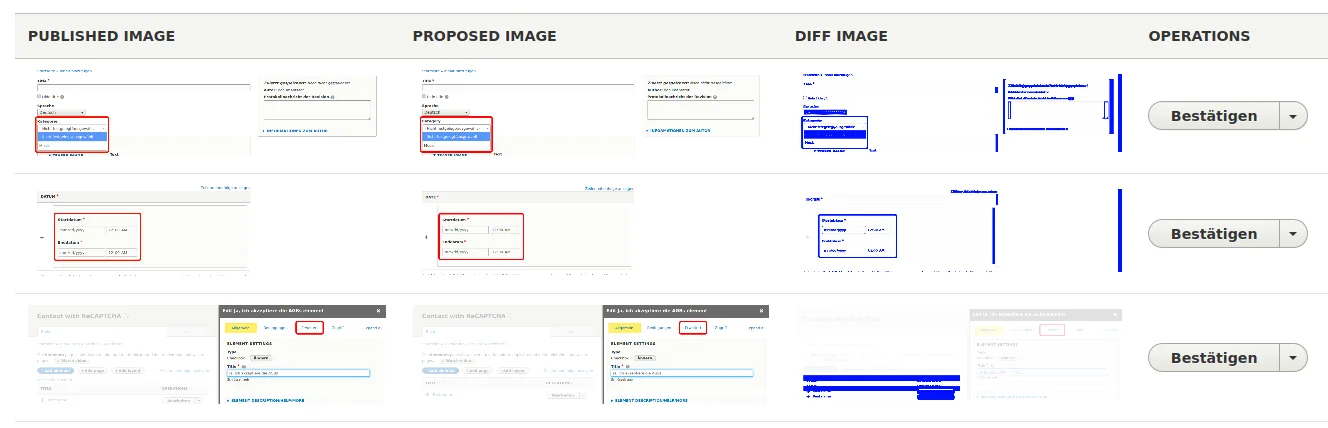View the third row's diff image
The width and height of the screenshot is (1328, 428).
[962, 355]
